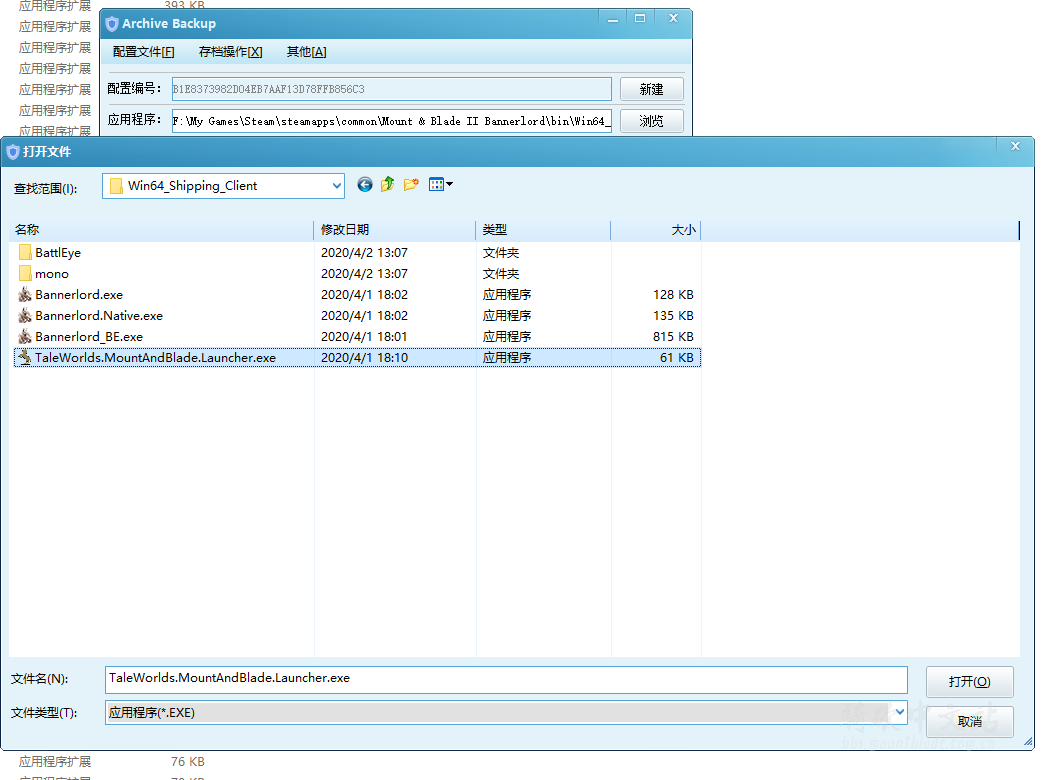The width and height of the screenshot is (1041, 780).
Task: Click the 815 KB size cell
Action: pos(673,337)
